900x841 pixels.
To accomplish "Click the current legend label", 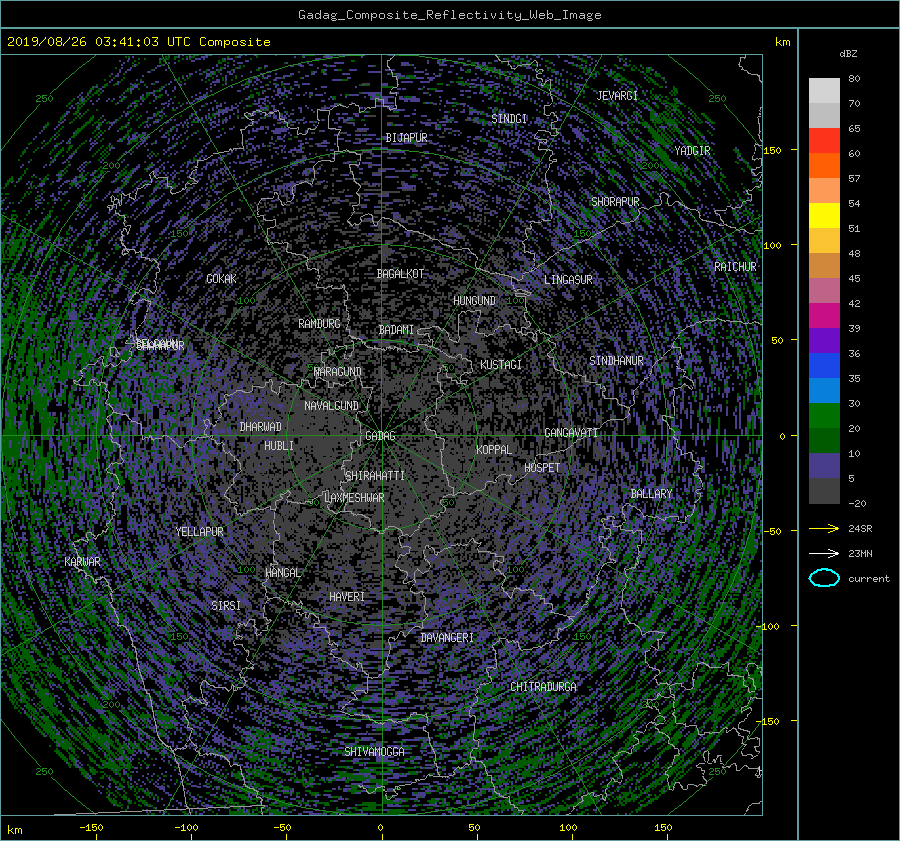I will pos(869,579).
